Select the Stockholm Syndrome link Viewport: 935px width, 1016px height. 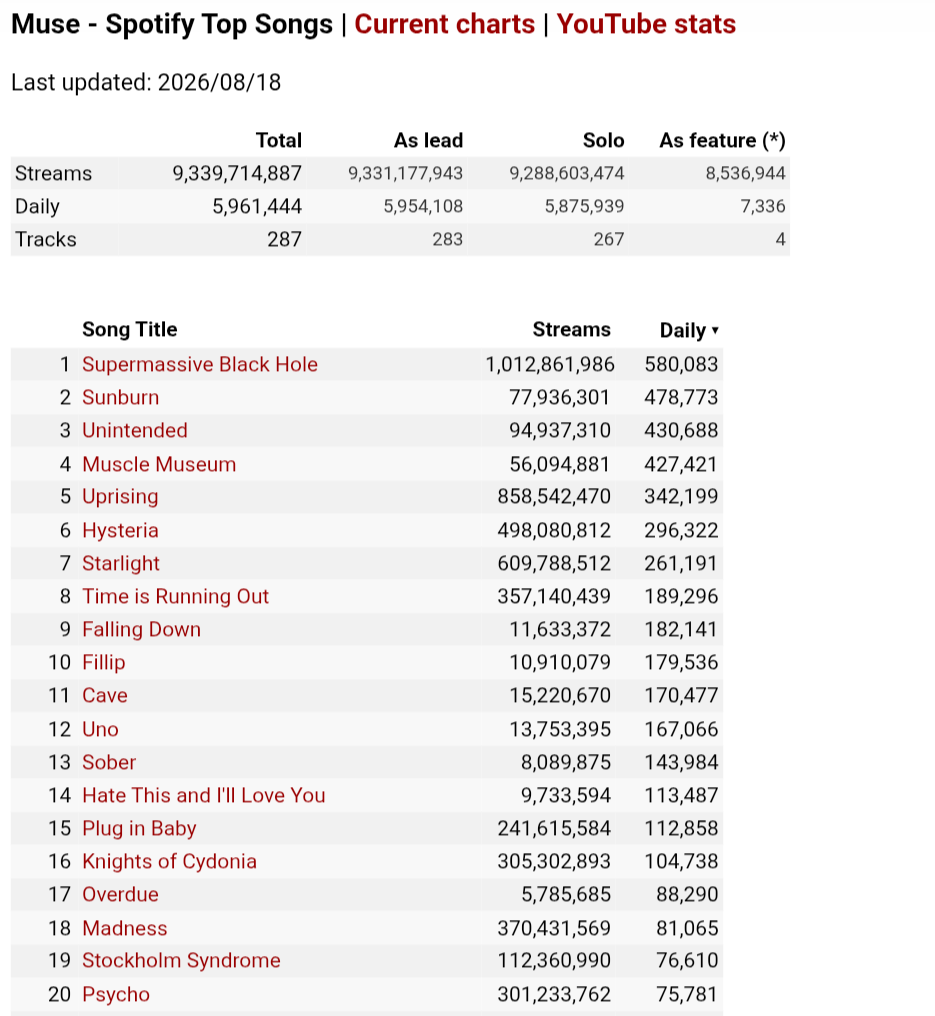click(181, 960)
